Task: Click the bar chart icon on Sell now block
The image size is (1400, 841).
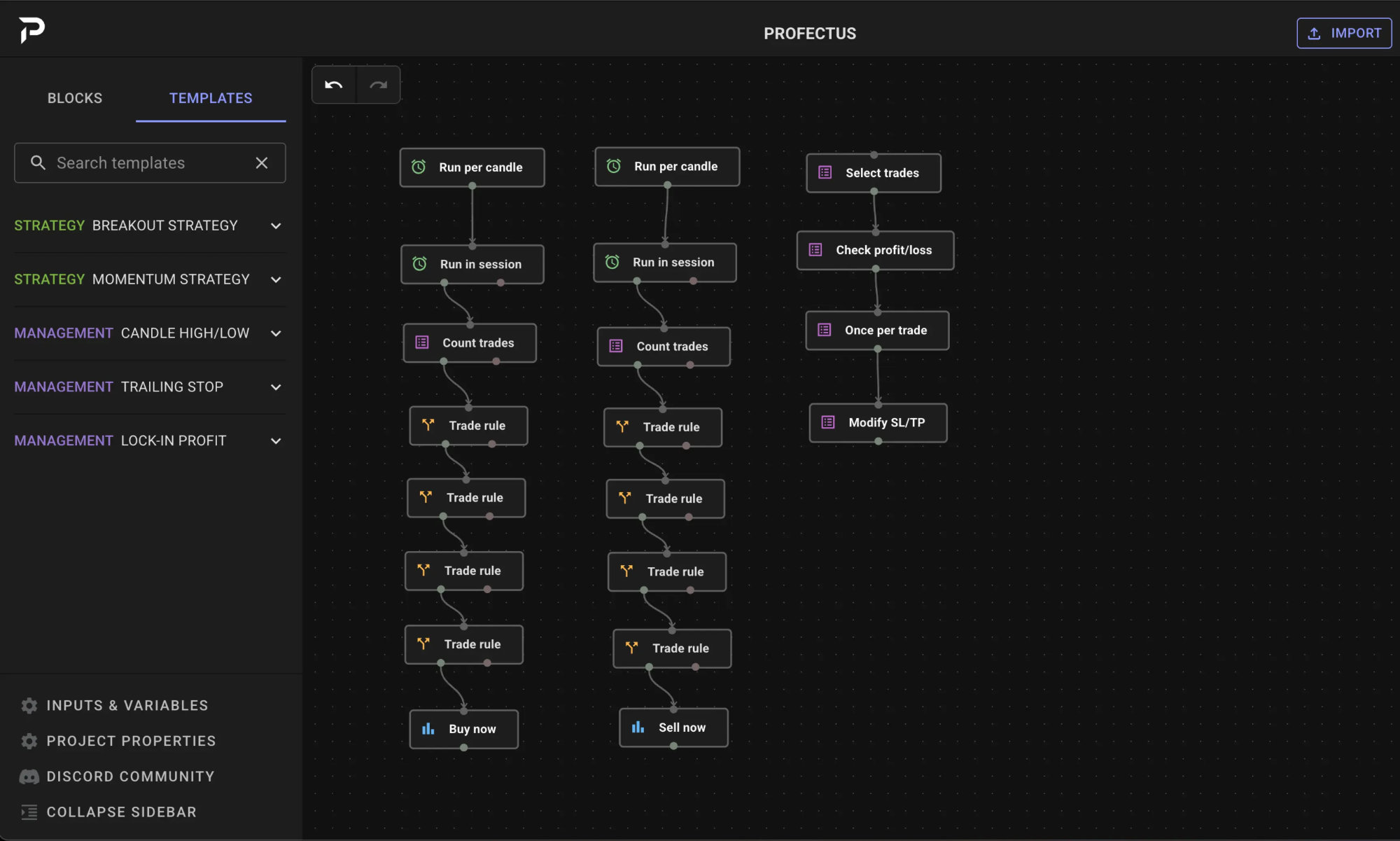Action: [638, 728]
